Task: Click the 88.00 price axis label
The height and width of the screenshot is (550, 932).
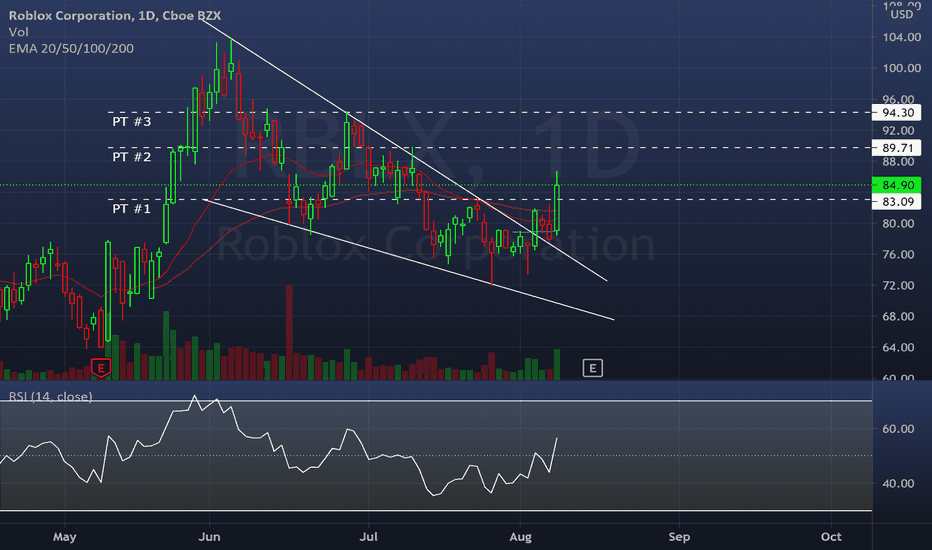Action: (x=898, y=162)
